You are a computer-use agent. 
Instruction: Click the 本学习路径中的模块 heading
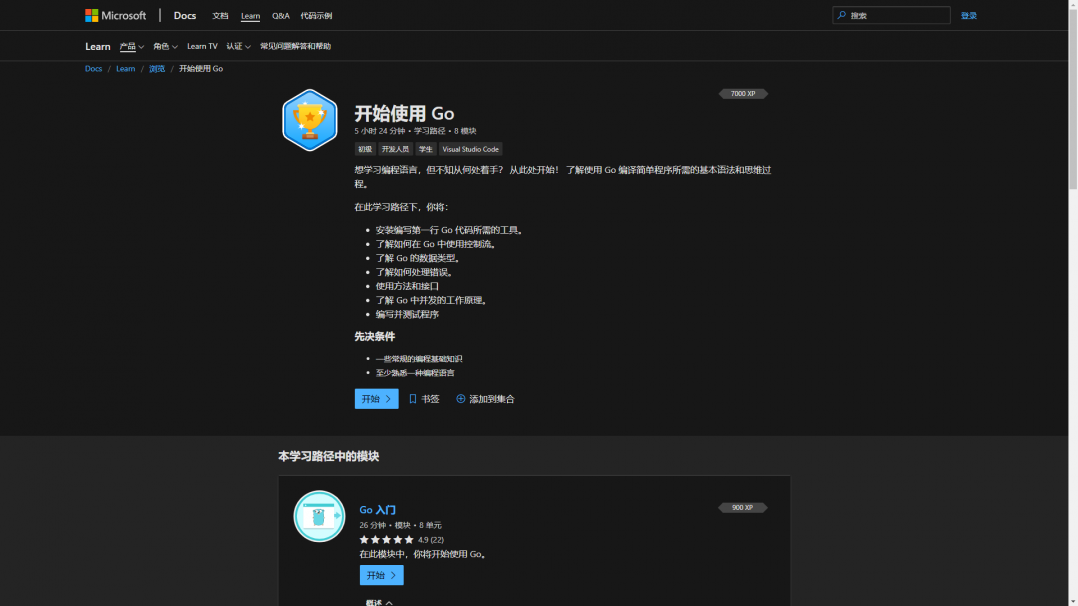(329, 456)
